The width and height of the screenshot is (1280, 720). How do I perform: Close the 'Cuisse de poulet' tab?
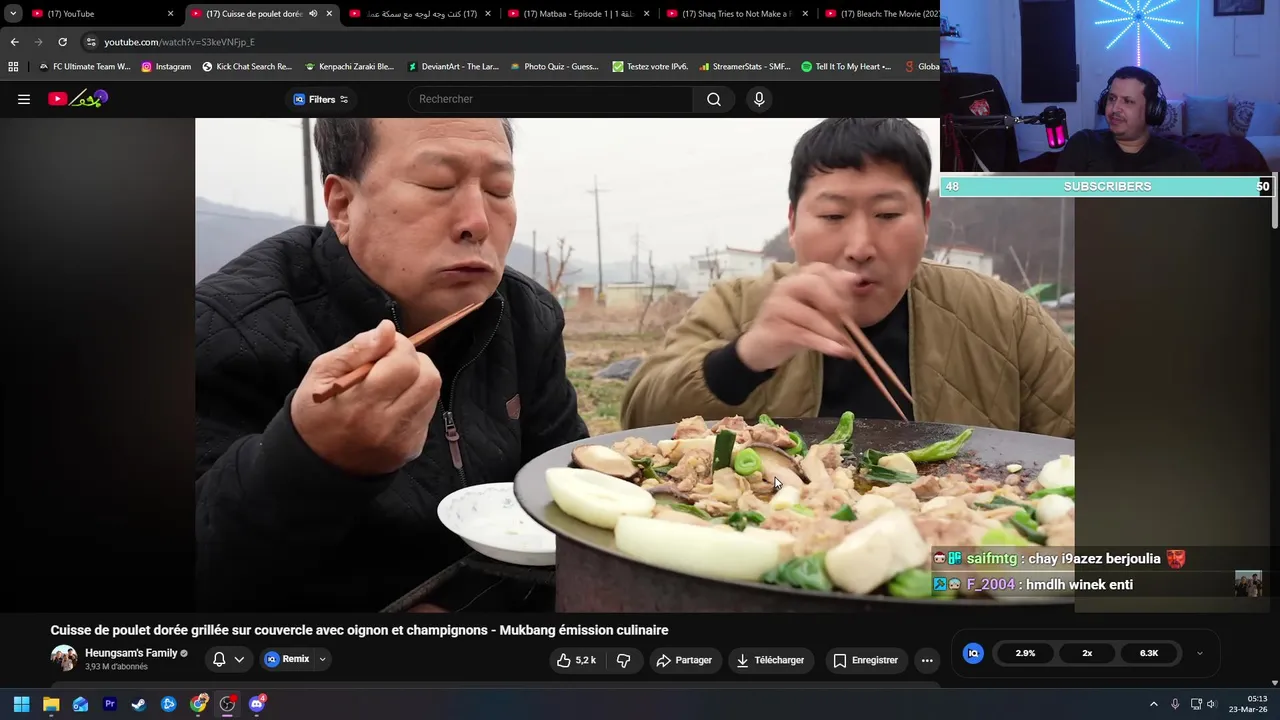pyautogui.click(x=329, y=14)
